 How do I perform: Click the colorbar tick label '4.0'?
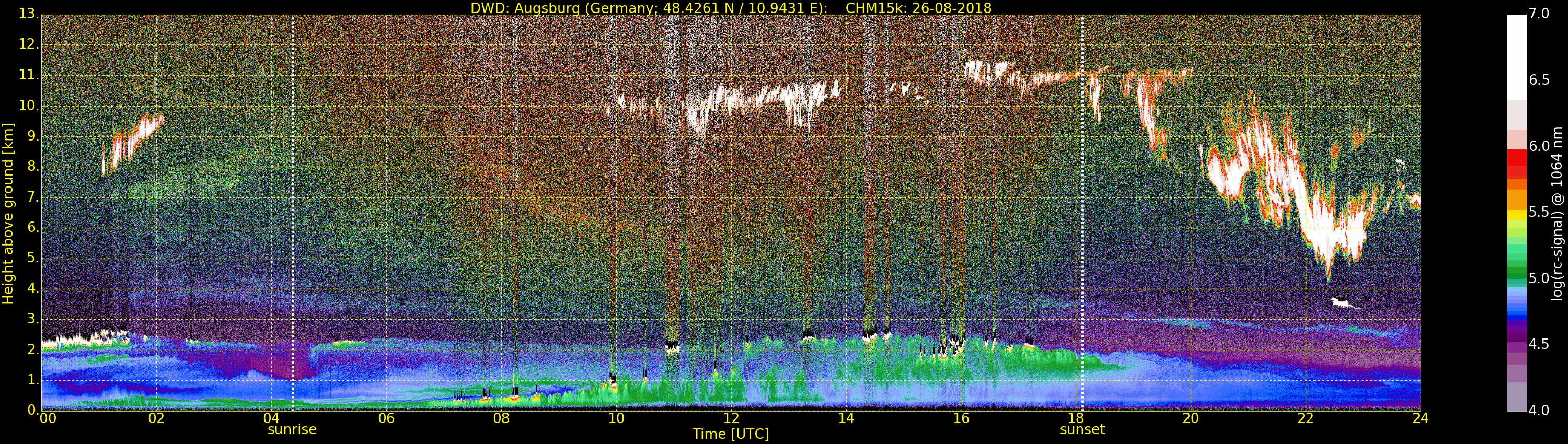pyautogui.click(x=1539, y=411)
